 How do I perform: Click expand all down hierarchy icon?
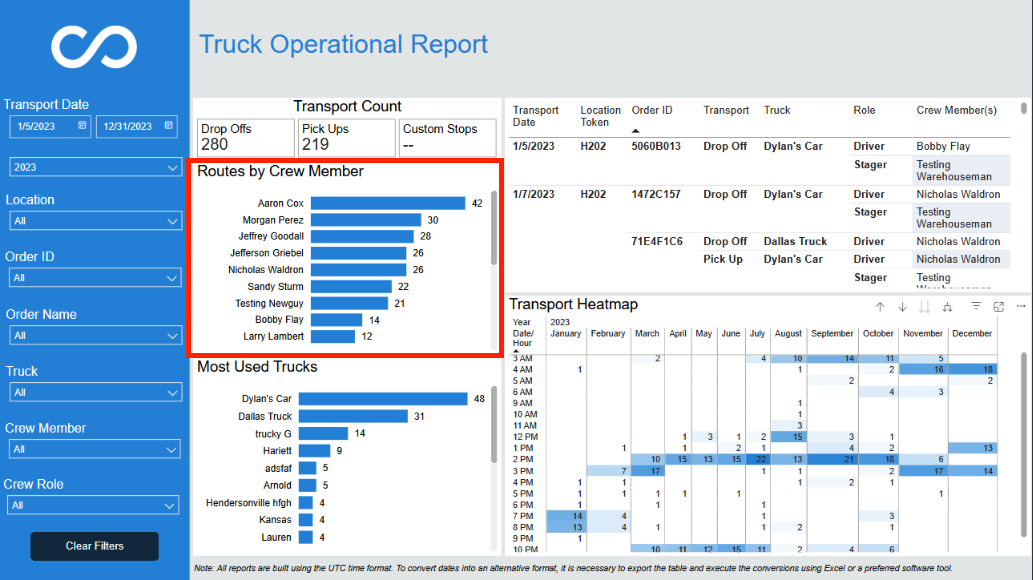coord(947,306)
